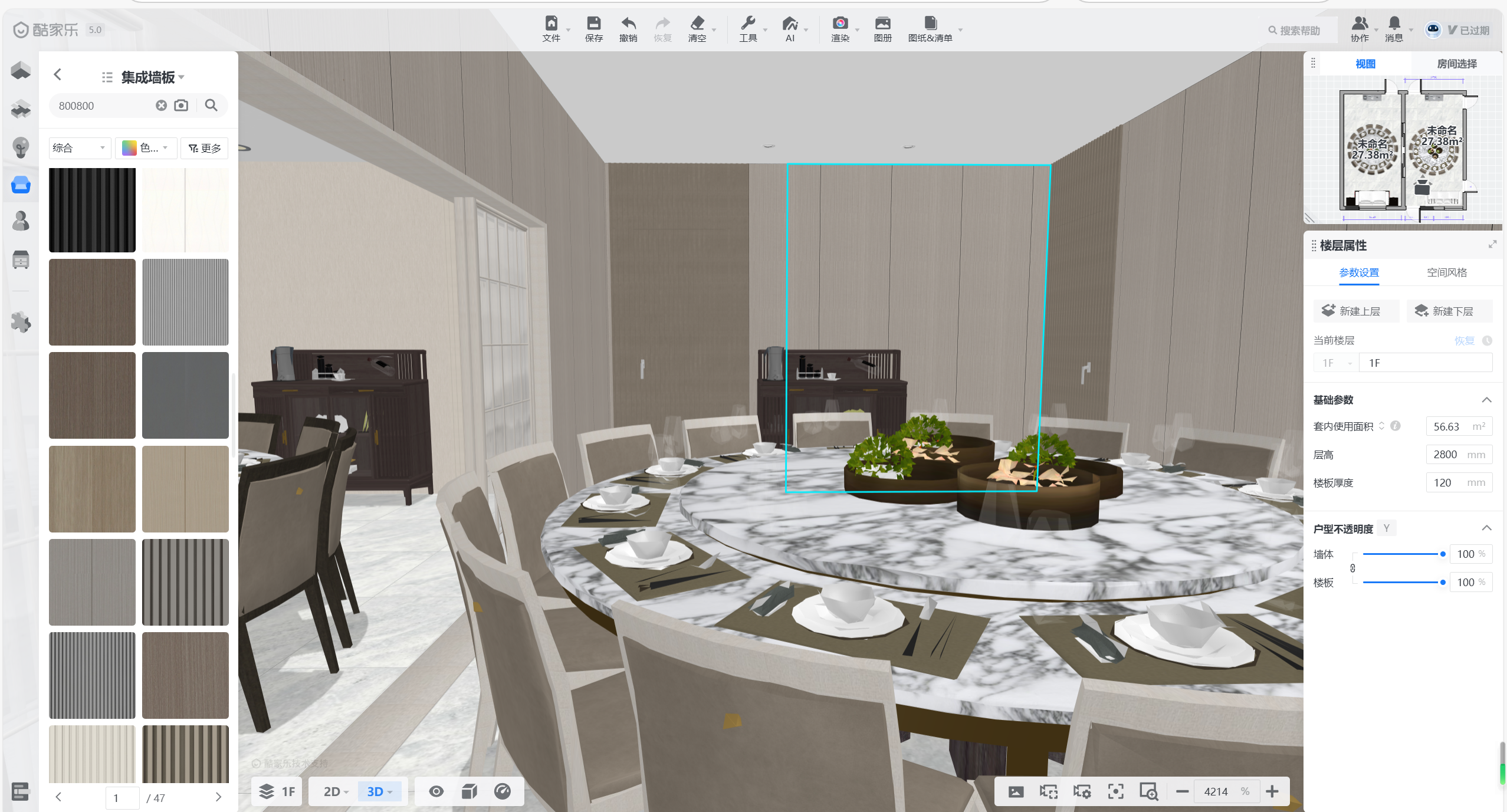Click the 新建上层 button

click(x=1355, y=311)
